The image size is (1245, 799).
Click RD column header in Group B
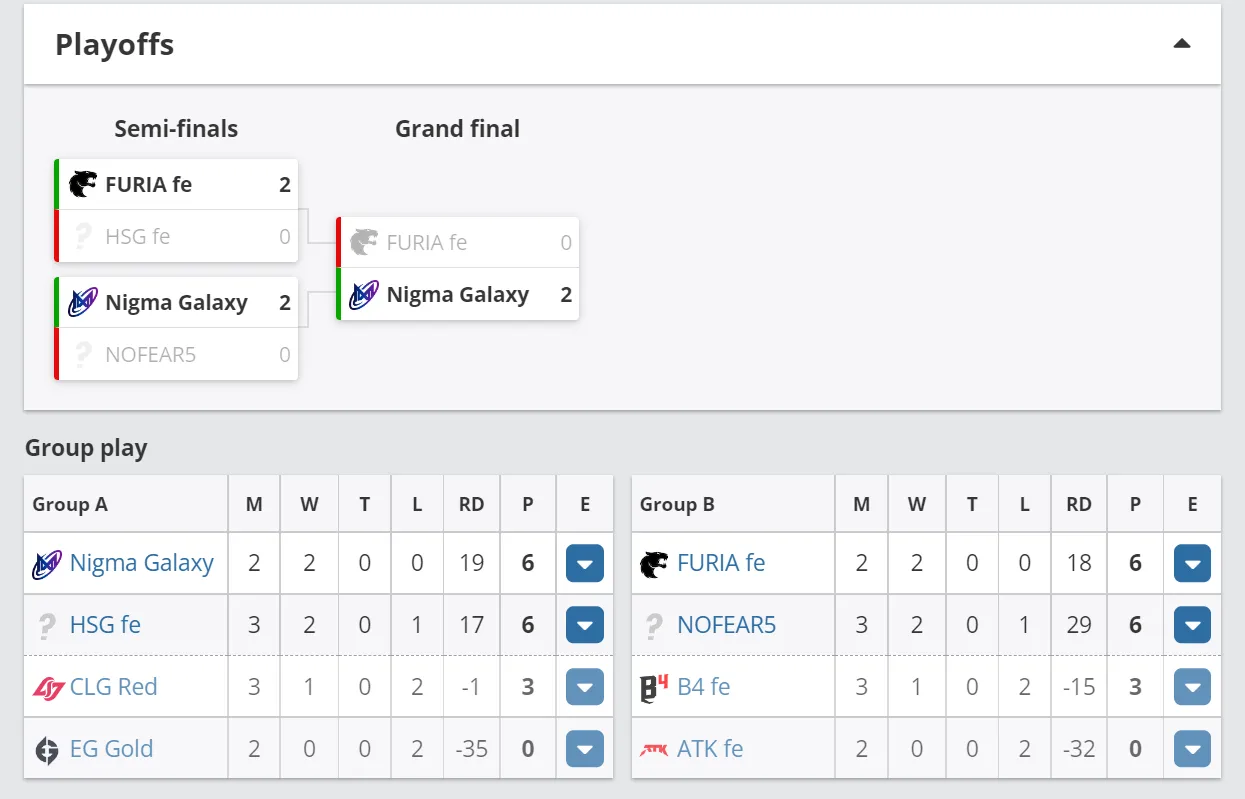point(1079,504)
